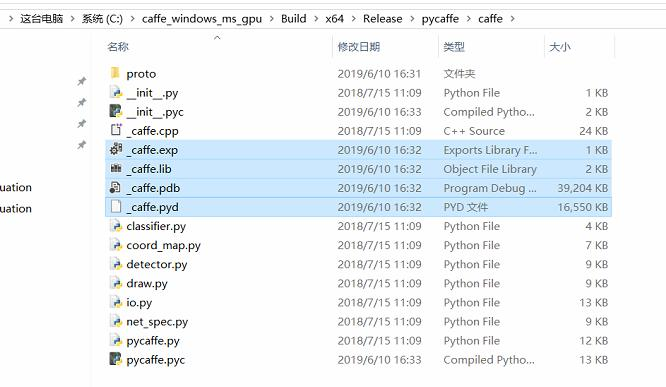Select file name detector.py
The image size is (666, 387).
pos(157,265)
